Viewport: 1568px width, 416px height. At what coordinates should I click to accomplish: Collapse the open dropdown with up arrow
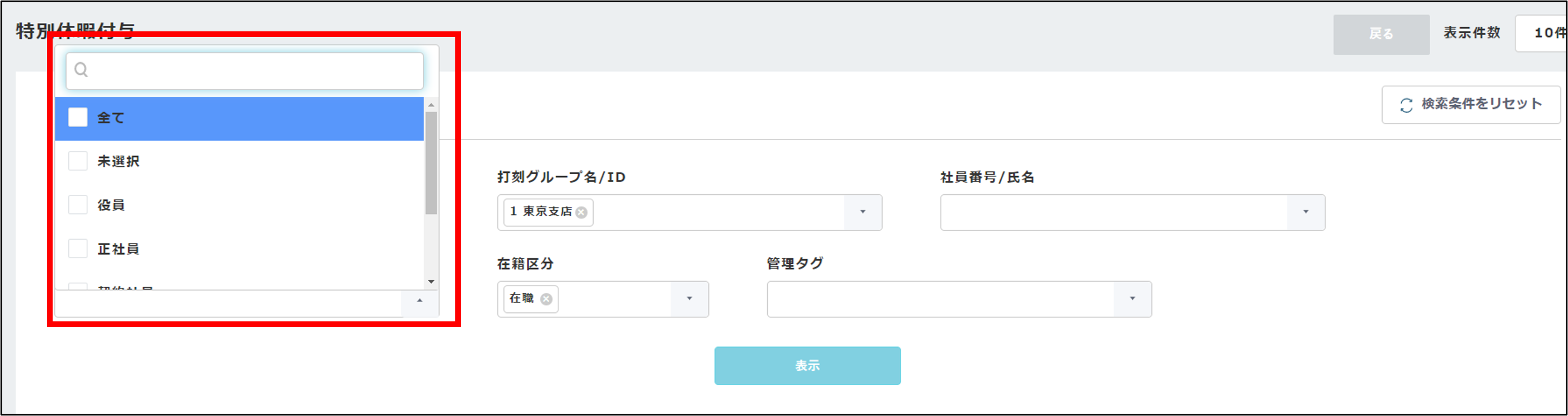pyautogui.click(x=419, y=301)
